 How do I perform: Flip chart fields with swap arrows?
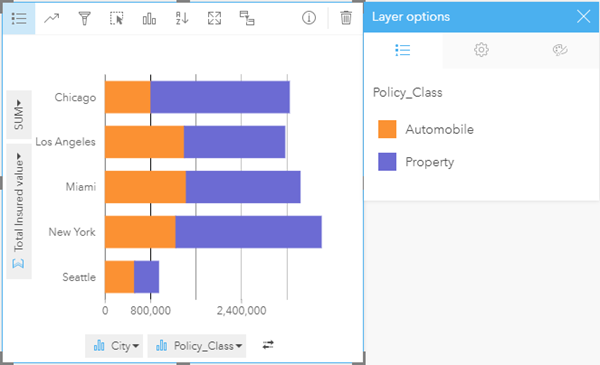pyautogui.click(x=268, y=345)
